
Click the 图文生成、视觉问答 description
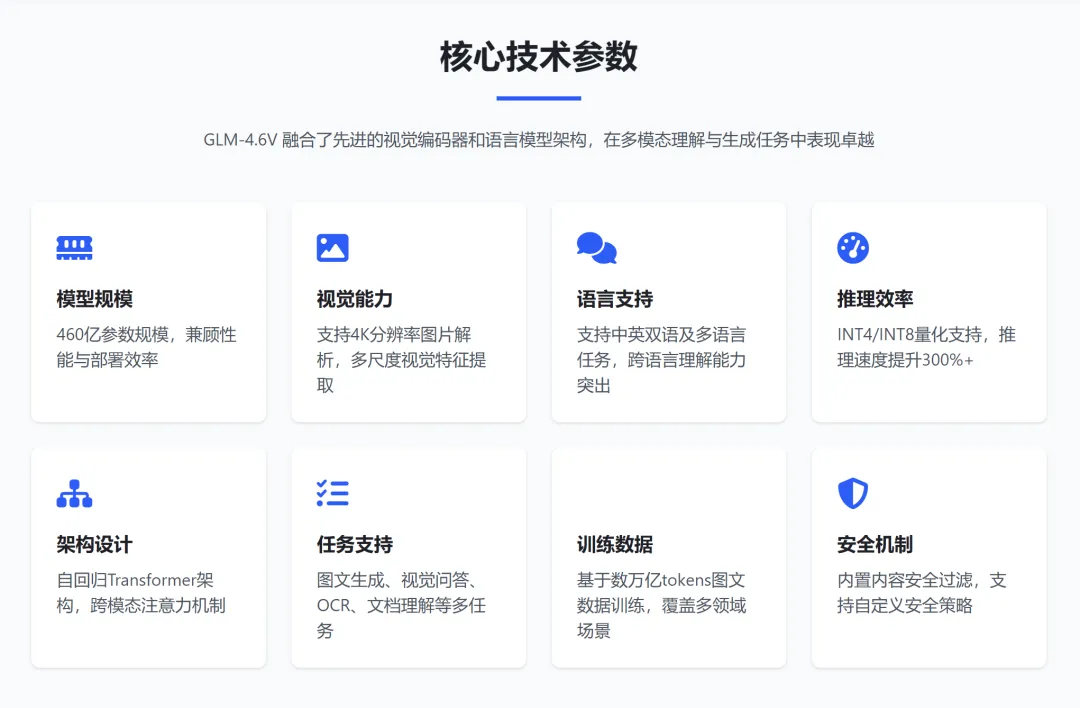tap(402, 605)
